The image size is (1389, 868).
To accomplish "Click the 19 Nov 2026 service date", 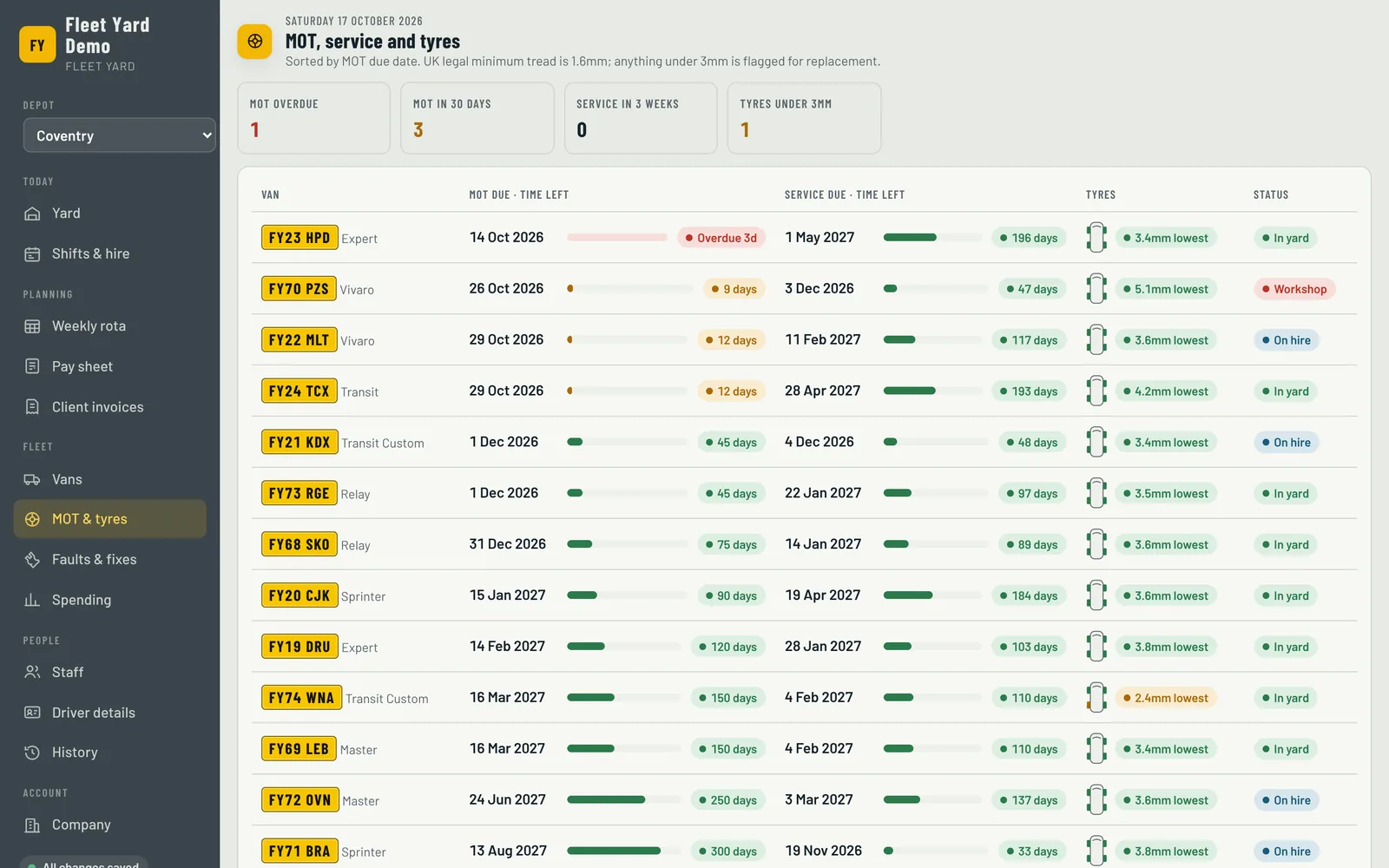I will (x=824, y=851).
